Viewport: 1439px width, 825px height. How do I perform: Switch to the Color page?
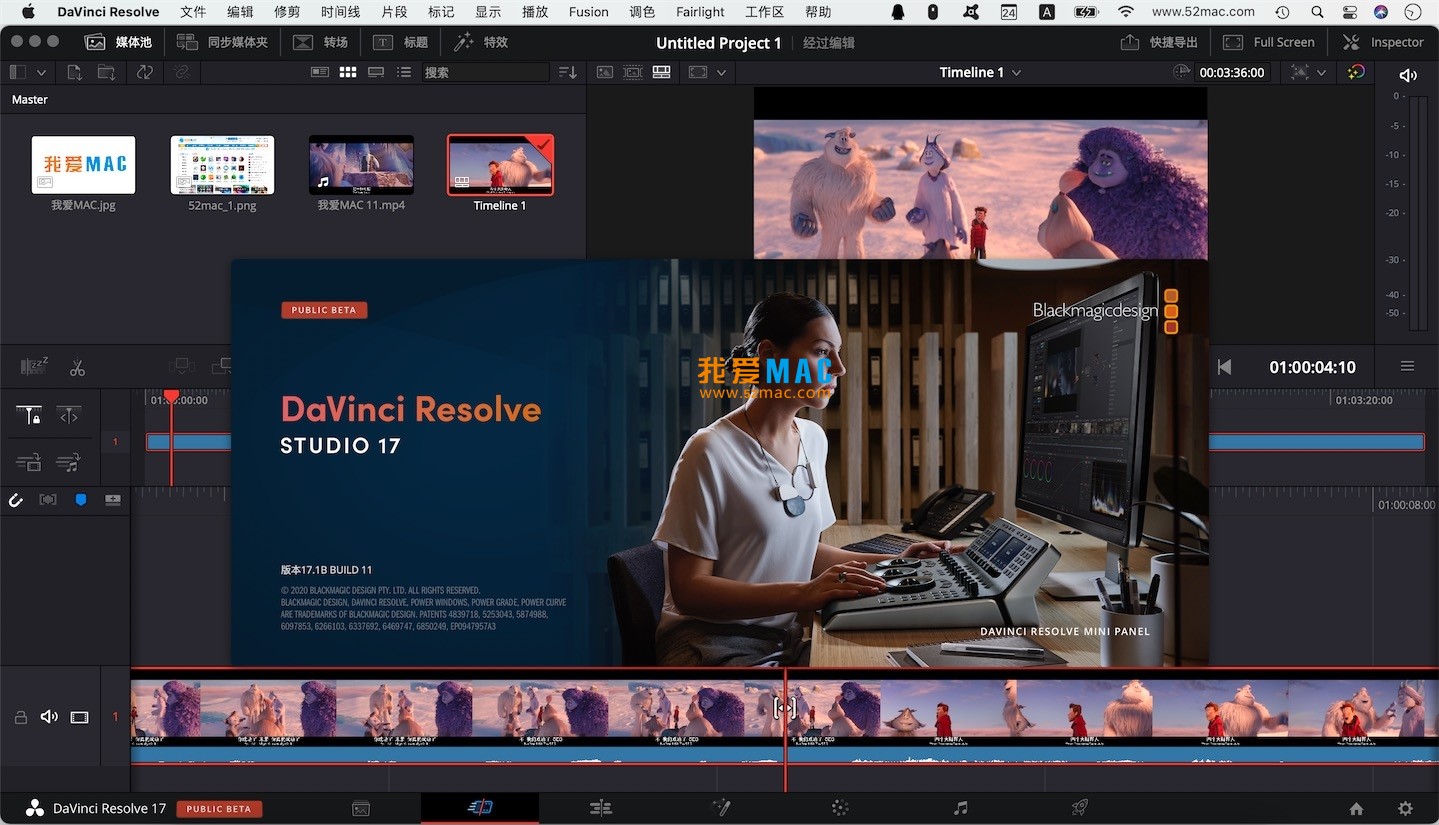click(x=840, y=808)
